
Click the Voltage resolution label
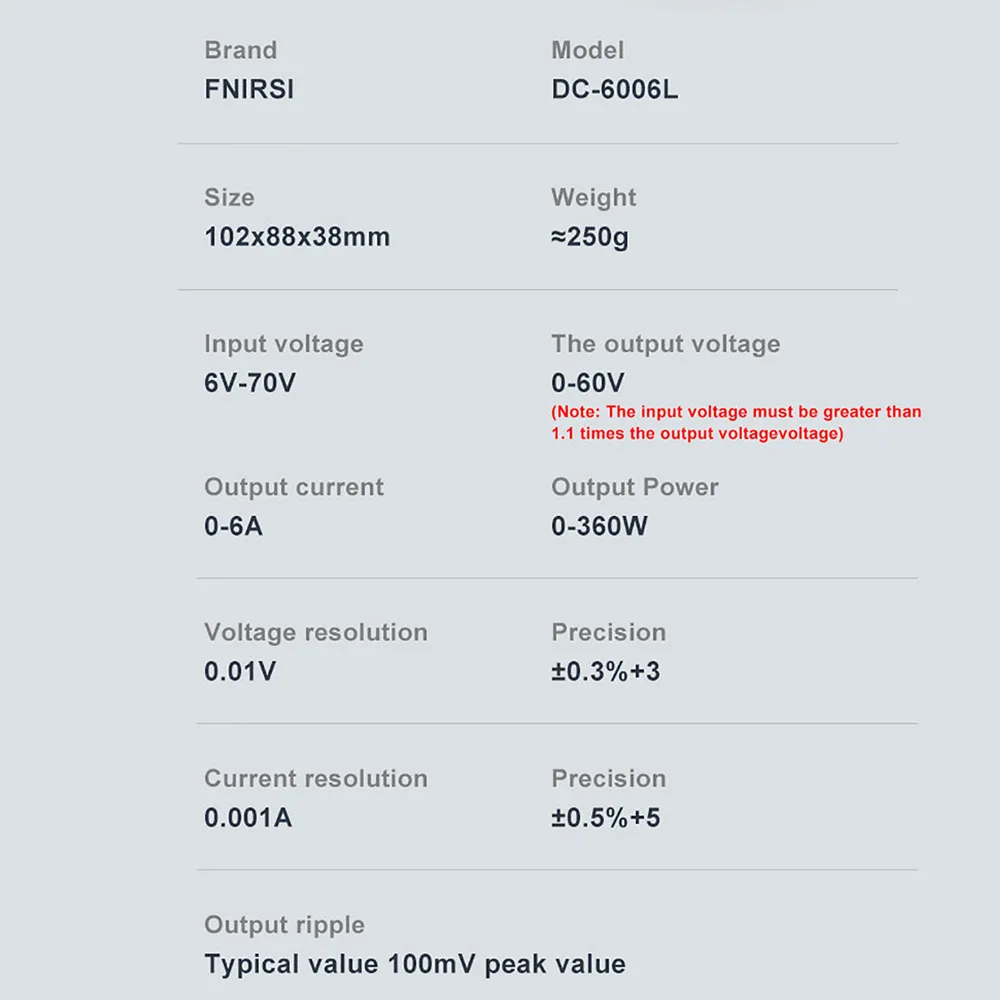tap(316, 633)
